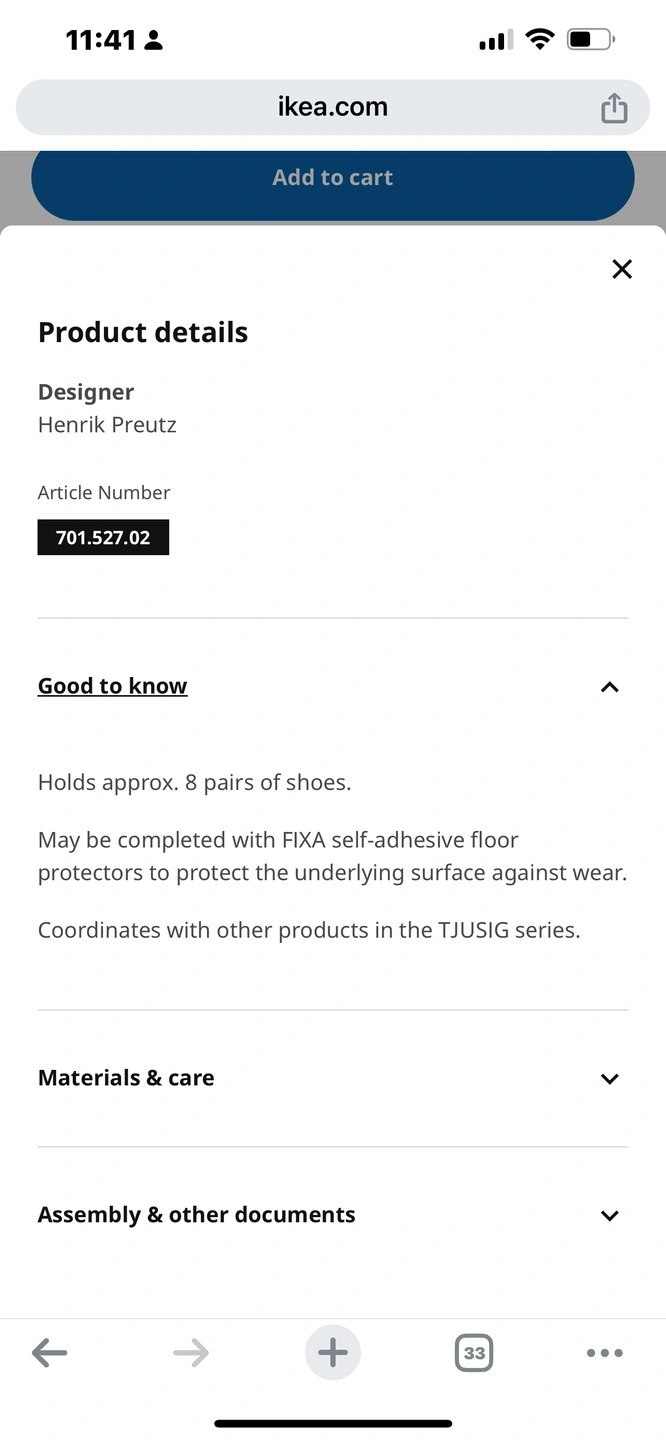666x1440 pixels.
Task: Open the three-dot browser menu
Action: coord(604,1353)
